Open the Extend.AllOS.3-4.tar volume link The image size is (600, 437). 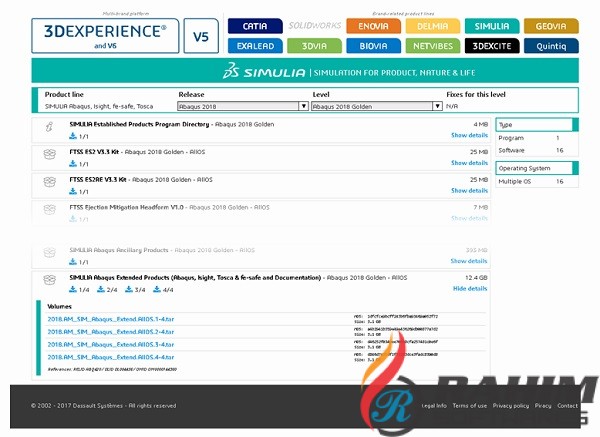tap(111, 344)
